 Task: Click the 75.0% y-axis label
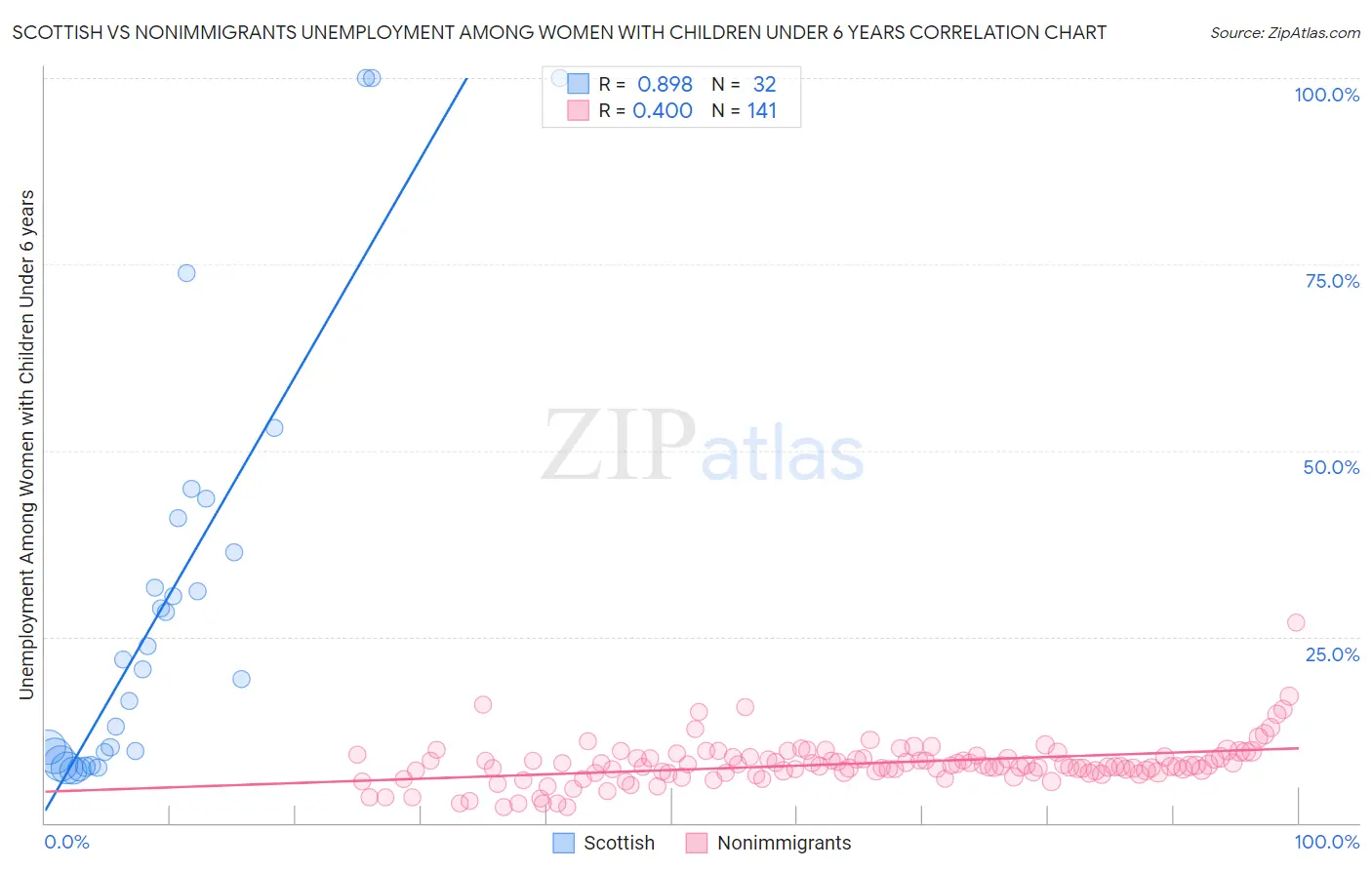pos(1332,281)
